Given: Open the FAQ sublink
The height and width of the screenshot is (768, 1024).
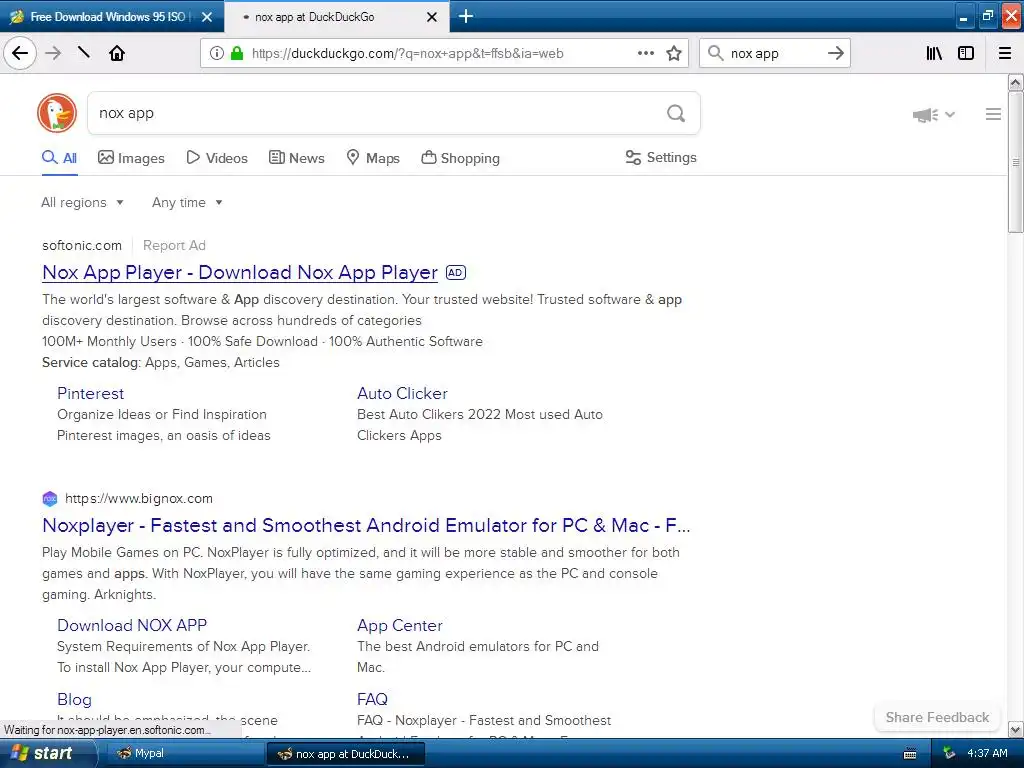Looking at the screenshot, I should [x=372, y=699].
